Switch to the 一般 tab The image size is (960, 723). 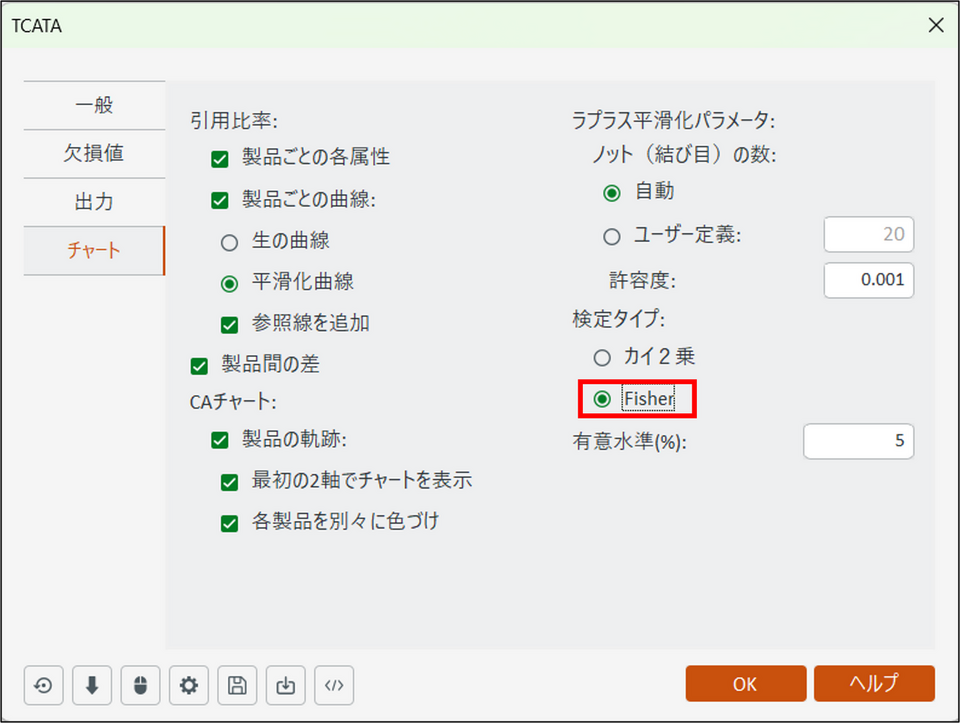(x=94, y=105)
